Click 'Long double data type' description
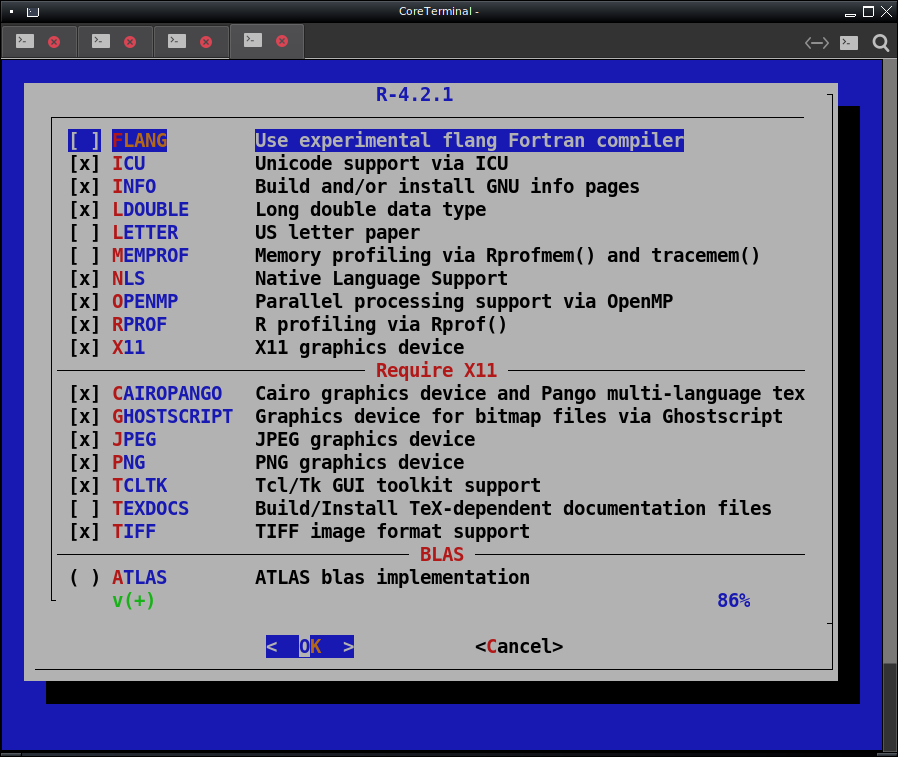The image size is (898, 757). coord(371,210)
